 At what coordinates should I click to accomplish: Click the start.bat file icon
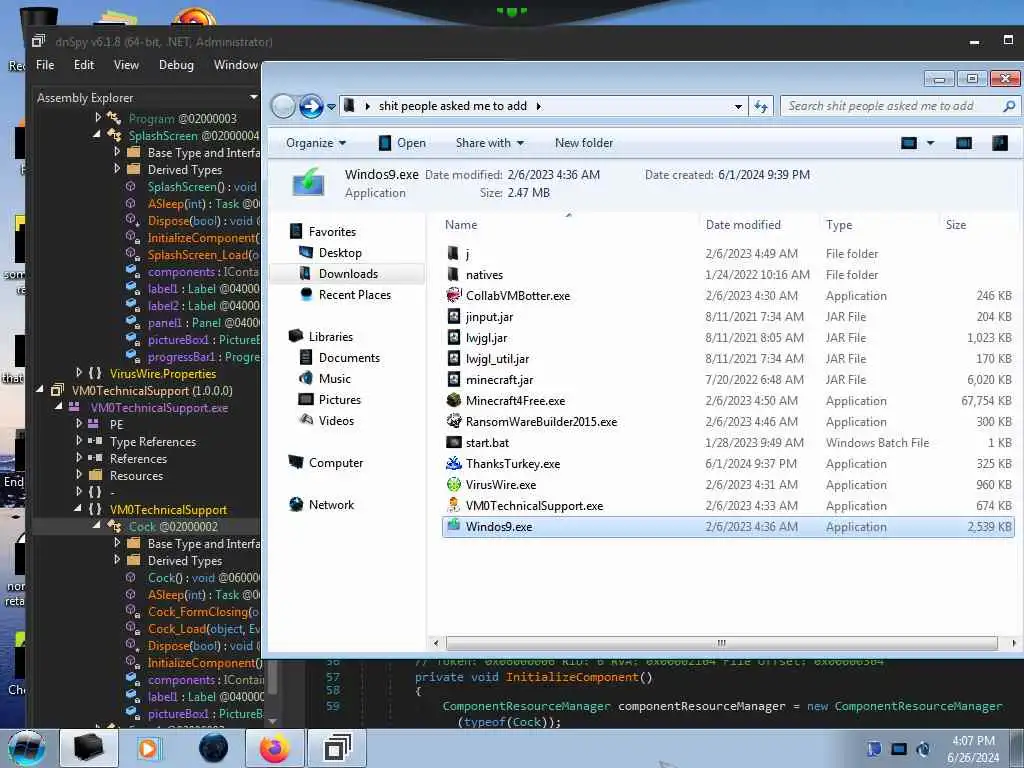pos(454,442)
